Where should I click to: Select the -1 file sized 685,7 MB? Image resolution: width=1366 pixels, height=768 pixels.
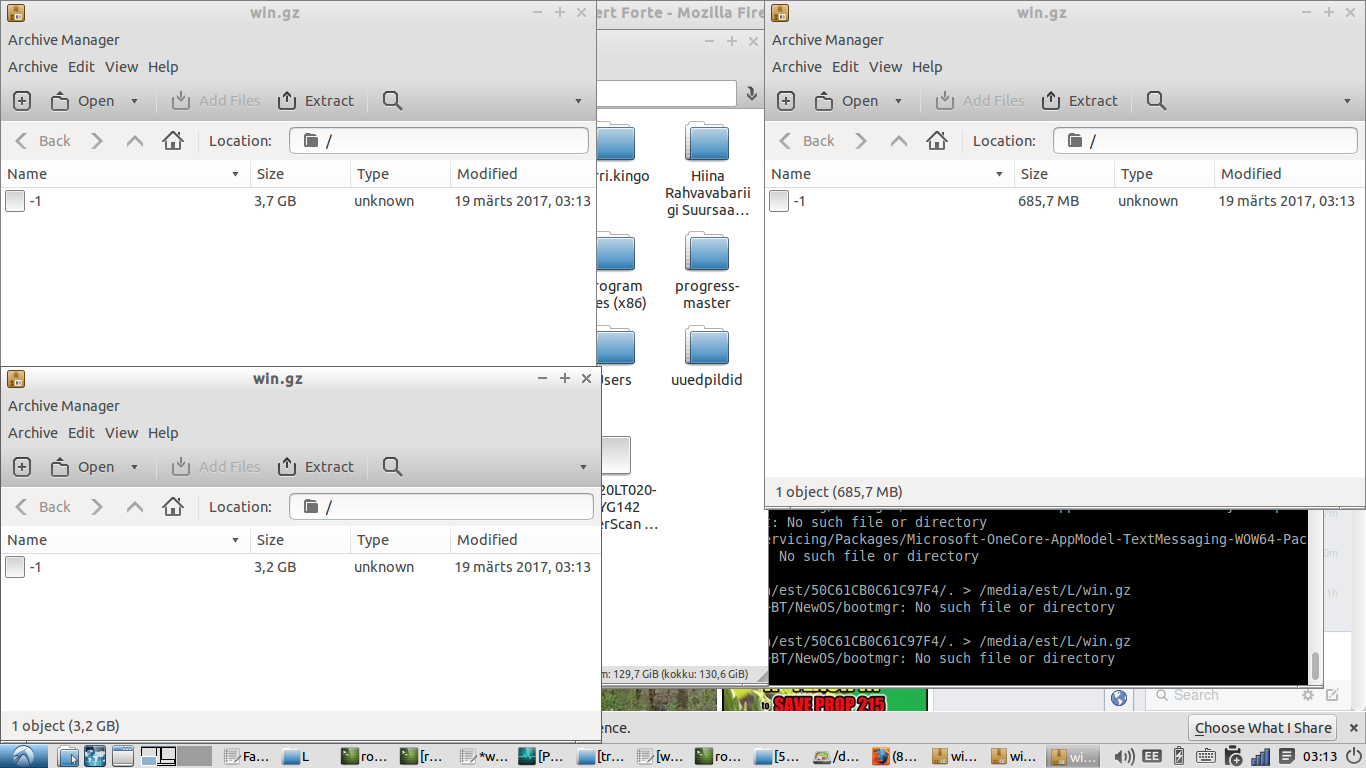pos(799,201)
